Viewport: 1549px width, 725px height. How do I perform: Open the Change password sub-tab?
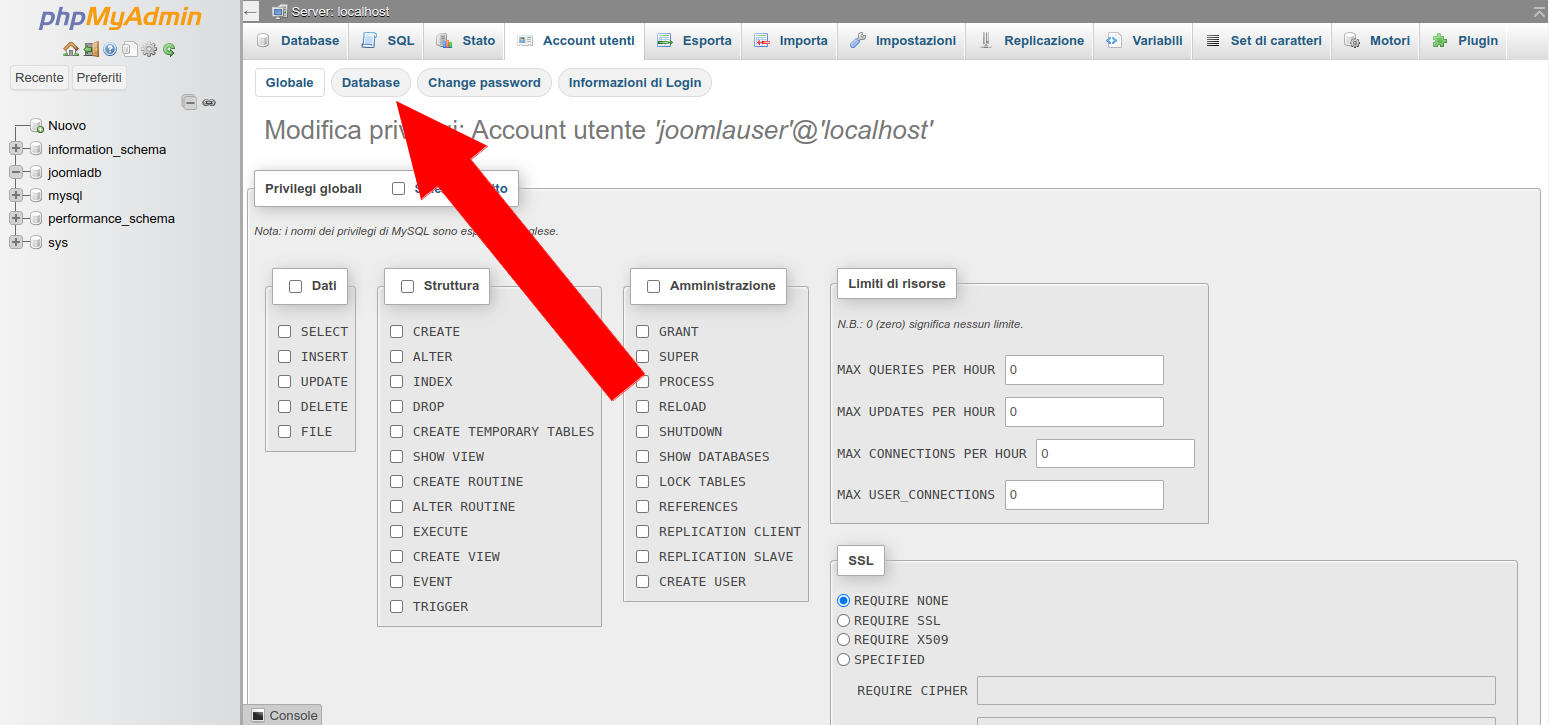(x=484, y=83)
